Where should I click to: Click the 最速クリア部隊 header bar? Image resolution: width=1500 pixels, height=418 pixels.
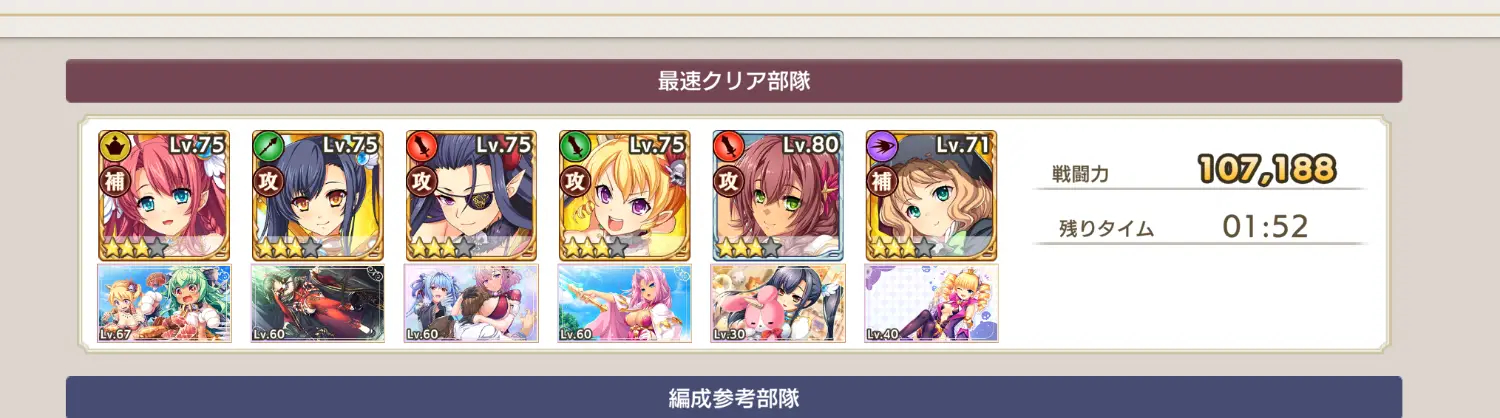click(734, 81)
